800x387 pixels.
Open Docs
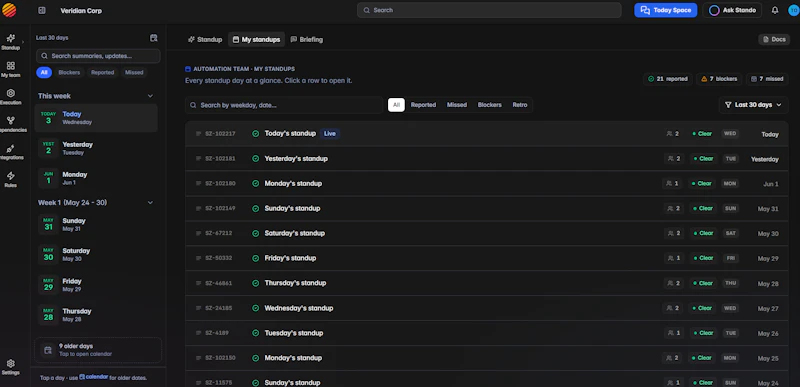pos(773,39)
